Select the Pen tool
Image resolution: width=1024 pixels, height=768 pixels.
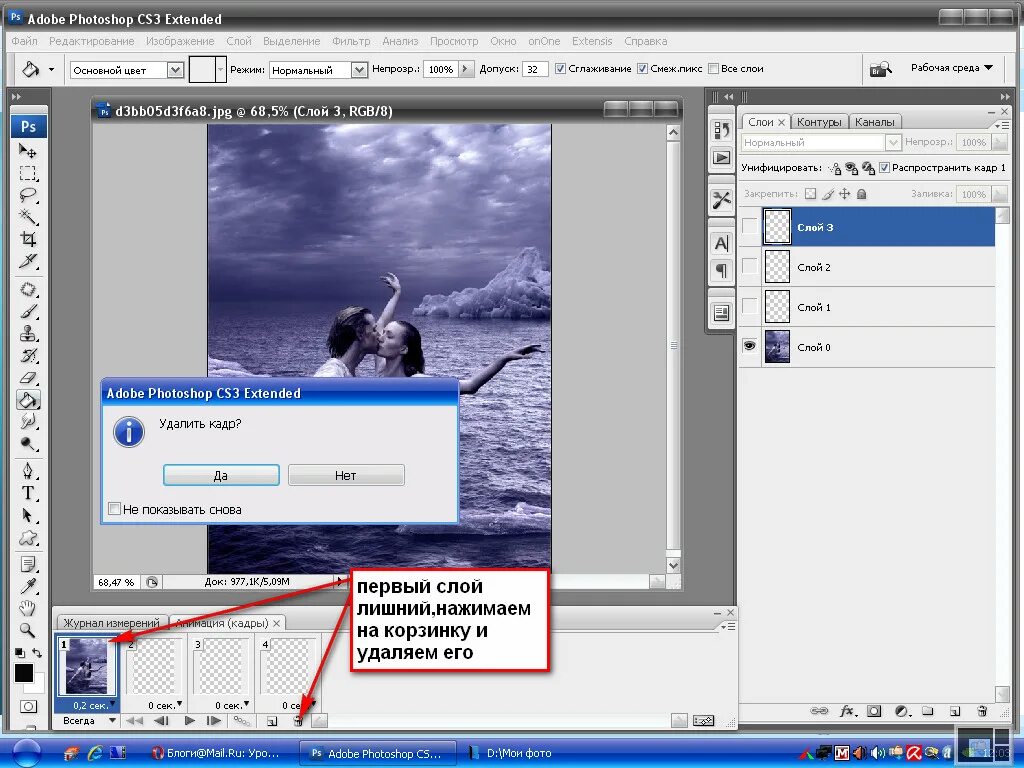tap(27, 471)
